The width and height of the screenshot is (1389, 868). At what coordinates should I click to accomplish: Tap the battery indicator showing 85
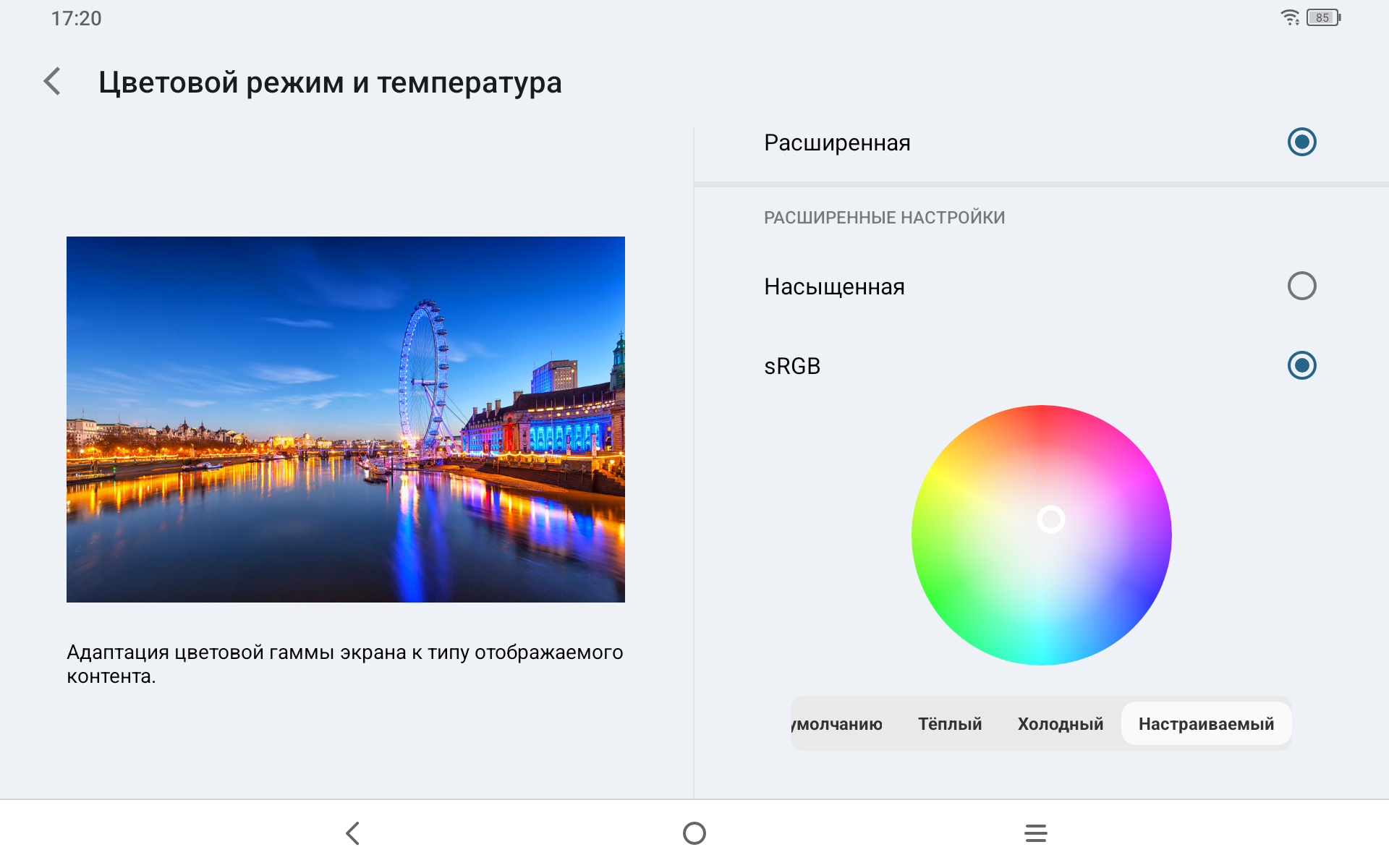coord(1323,17)
